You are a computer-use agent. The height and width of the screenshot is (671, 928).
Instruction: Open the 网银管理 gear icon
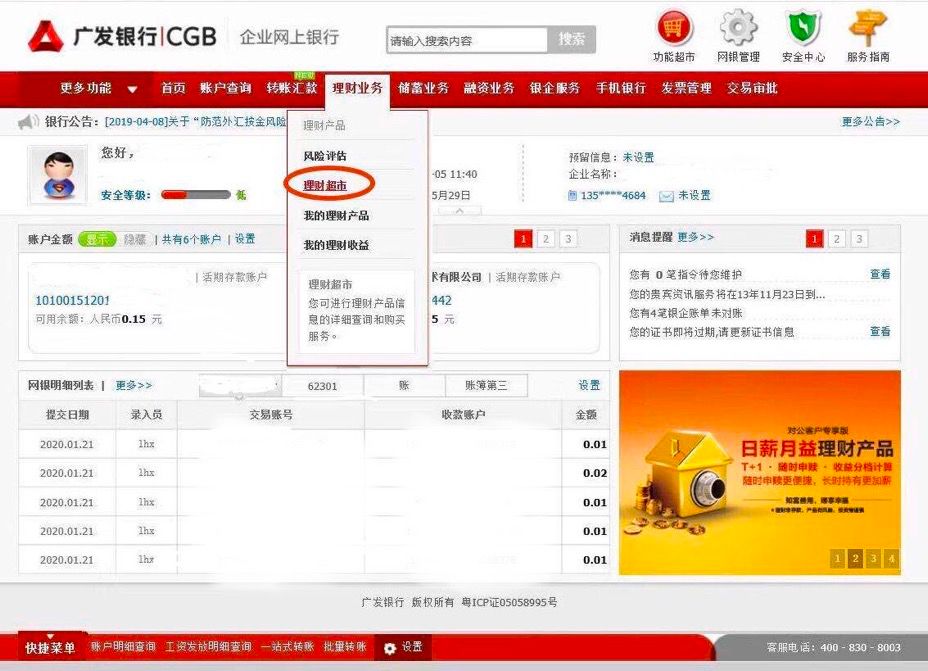pyautogui.click(x=738, y=27)
